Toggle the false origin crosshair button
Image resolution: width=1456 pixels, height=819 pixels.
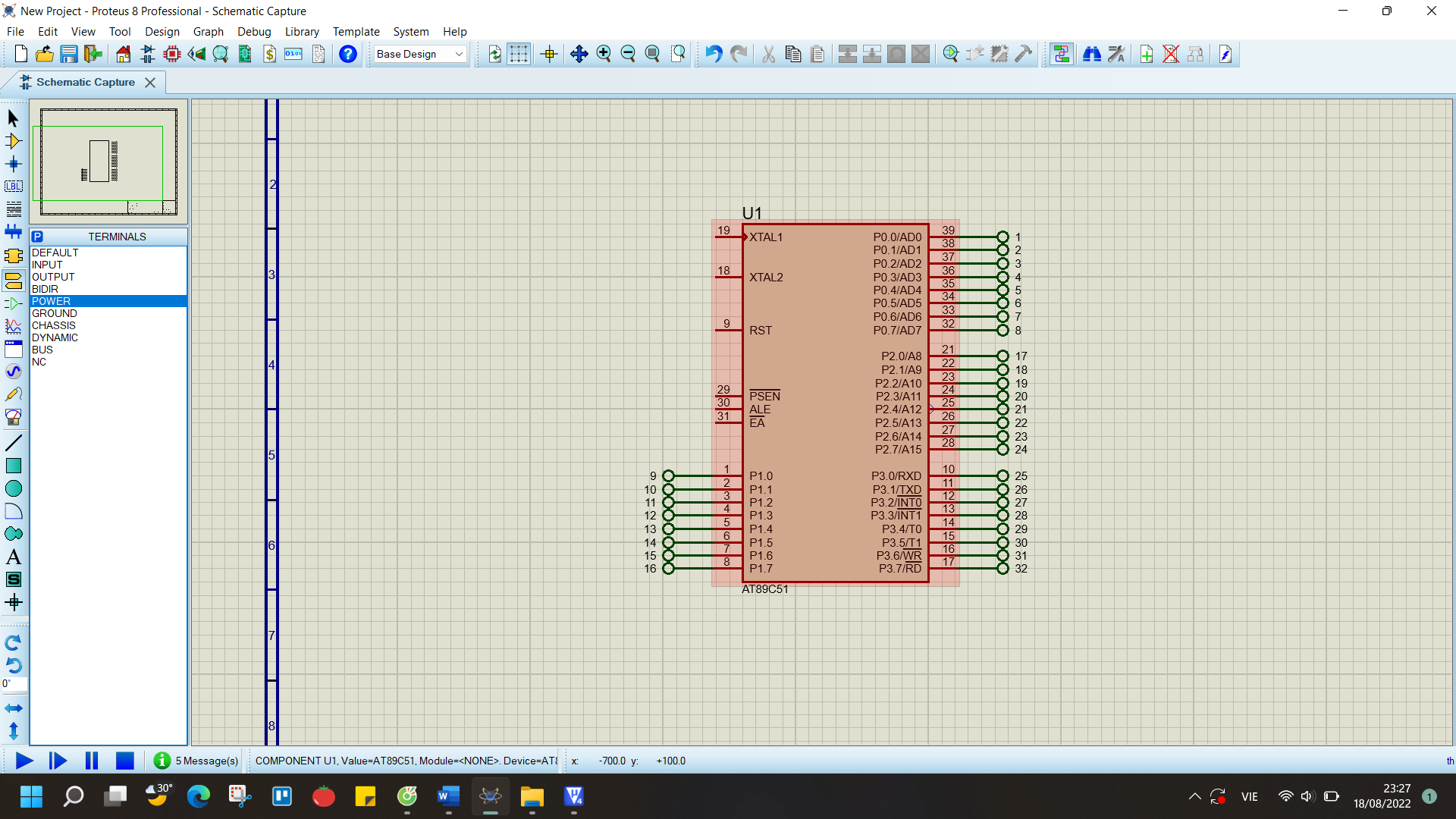pos(550,54)
